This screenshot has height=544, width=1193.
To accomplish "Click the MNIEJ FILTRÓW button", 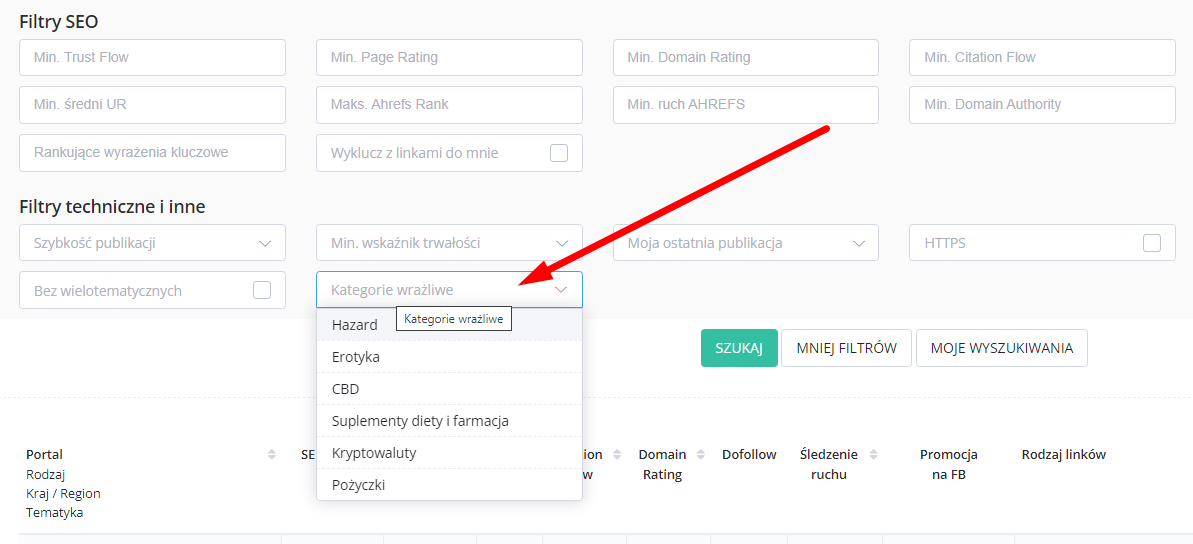I will (846, 348).
